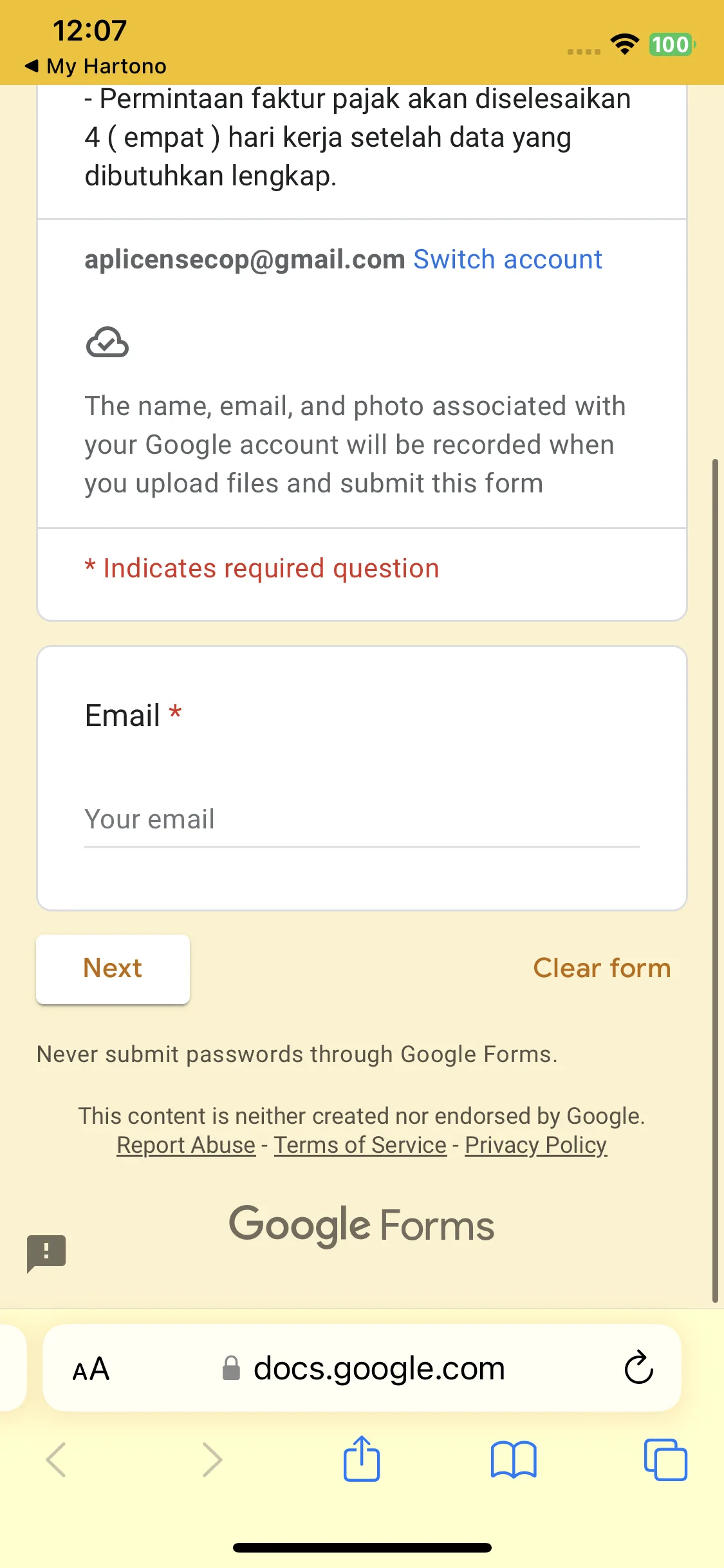724x1568 pixels.
Task: Show open tabs with the tabs icon
Action: point(665,1459)
